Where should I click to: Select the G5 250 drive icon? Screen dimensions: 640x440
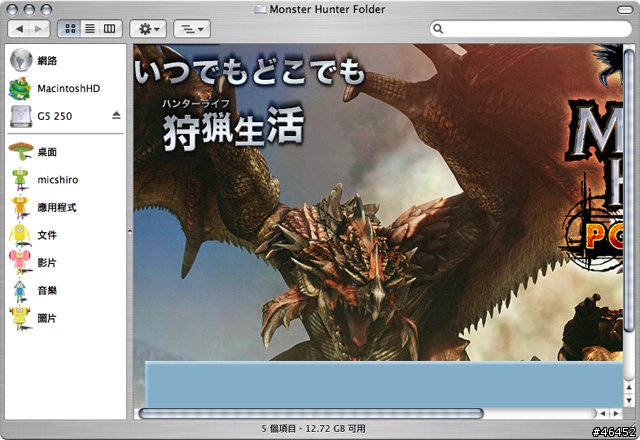pos(21,116)
